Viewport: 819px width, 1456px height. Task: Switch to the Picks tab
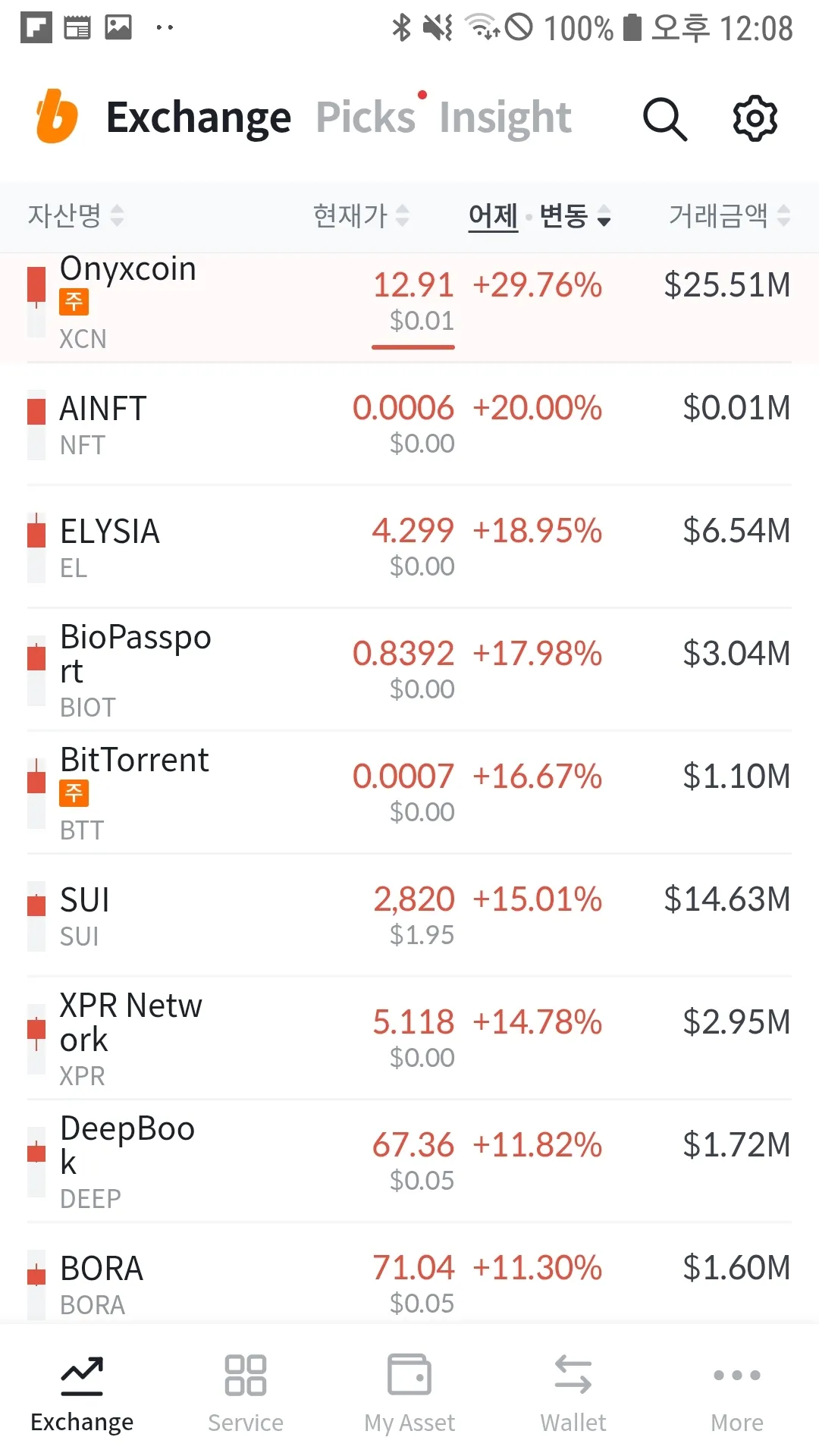click(x=366, y=118)
